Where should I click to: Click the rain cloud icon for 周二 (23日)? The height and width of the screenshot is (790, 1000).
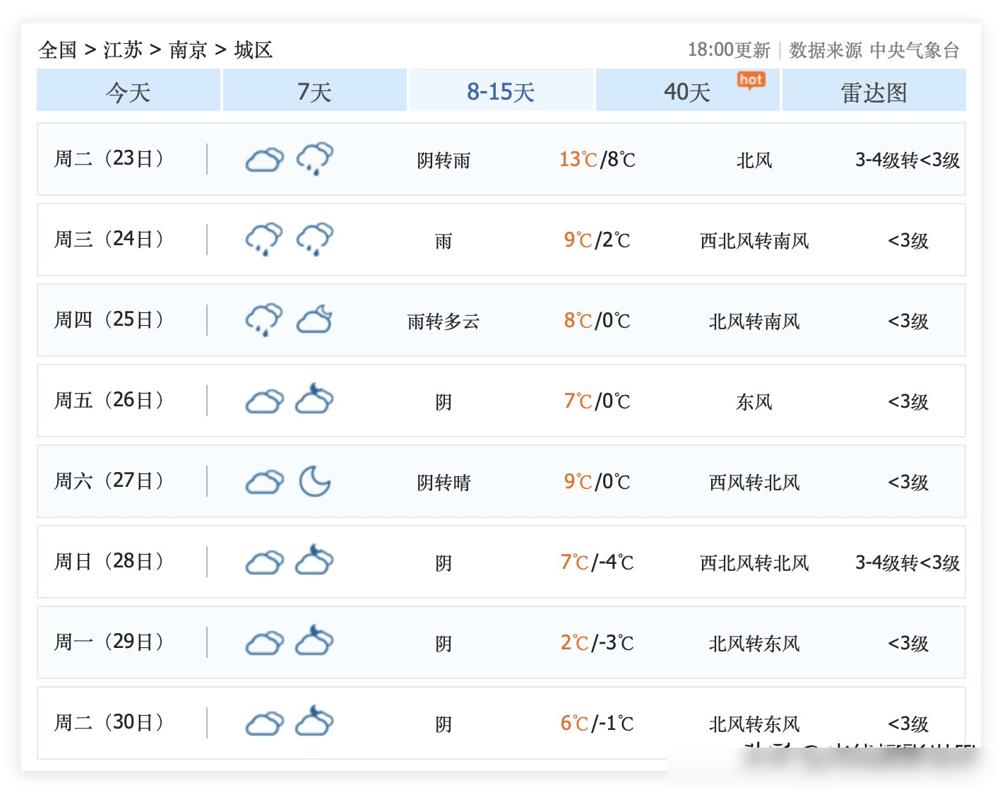[x=314, y=158]
